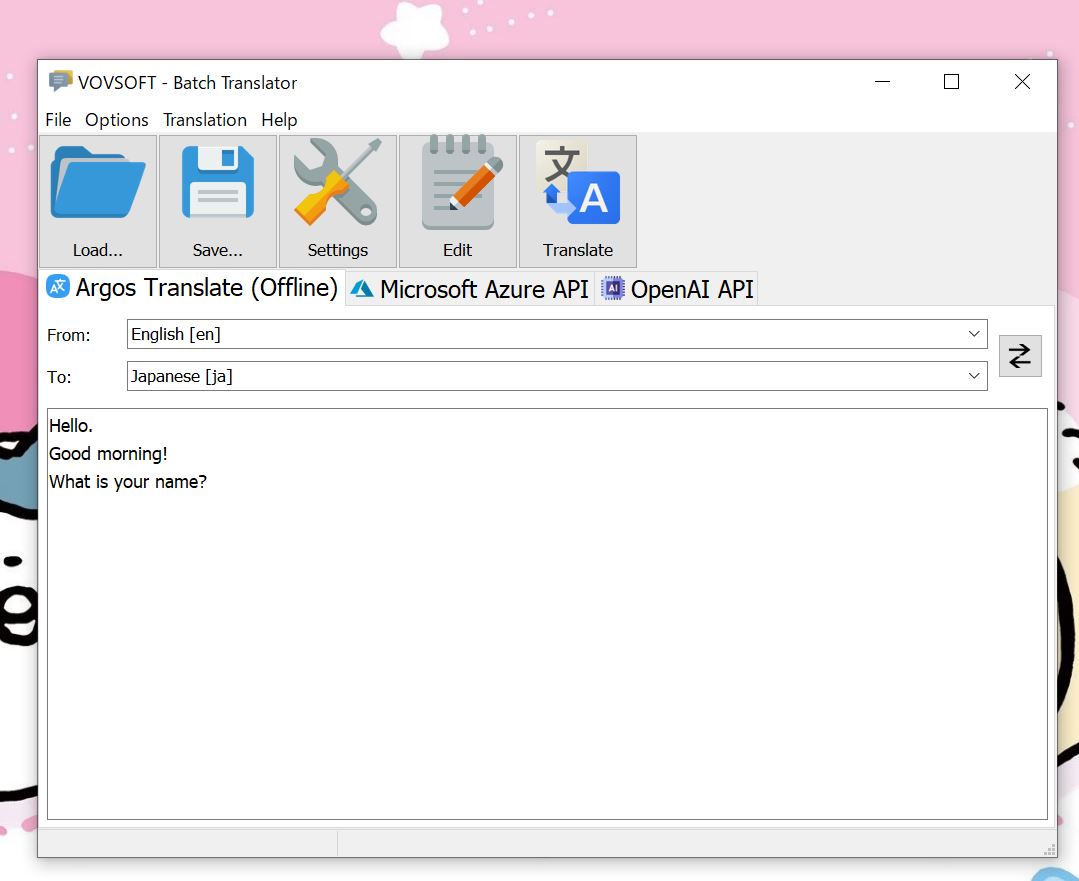
Task: Swap the From and To languages
Action: coord(1020,356)
